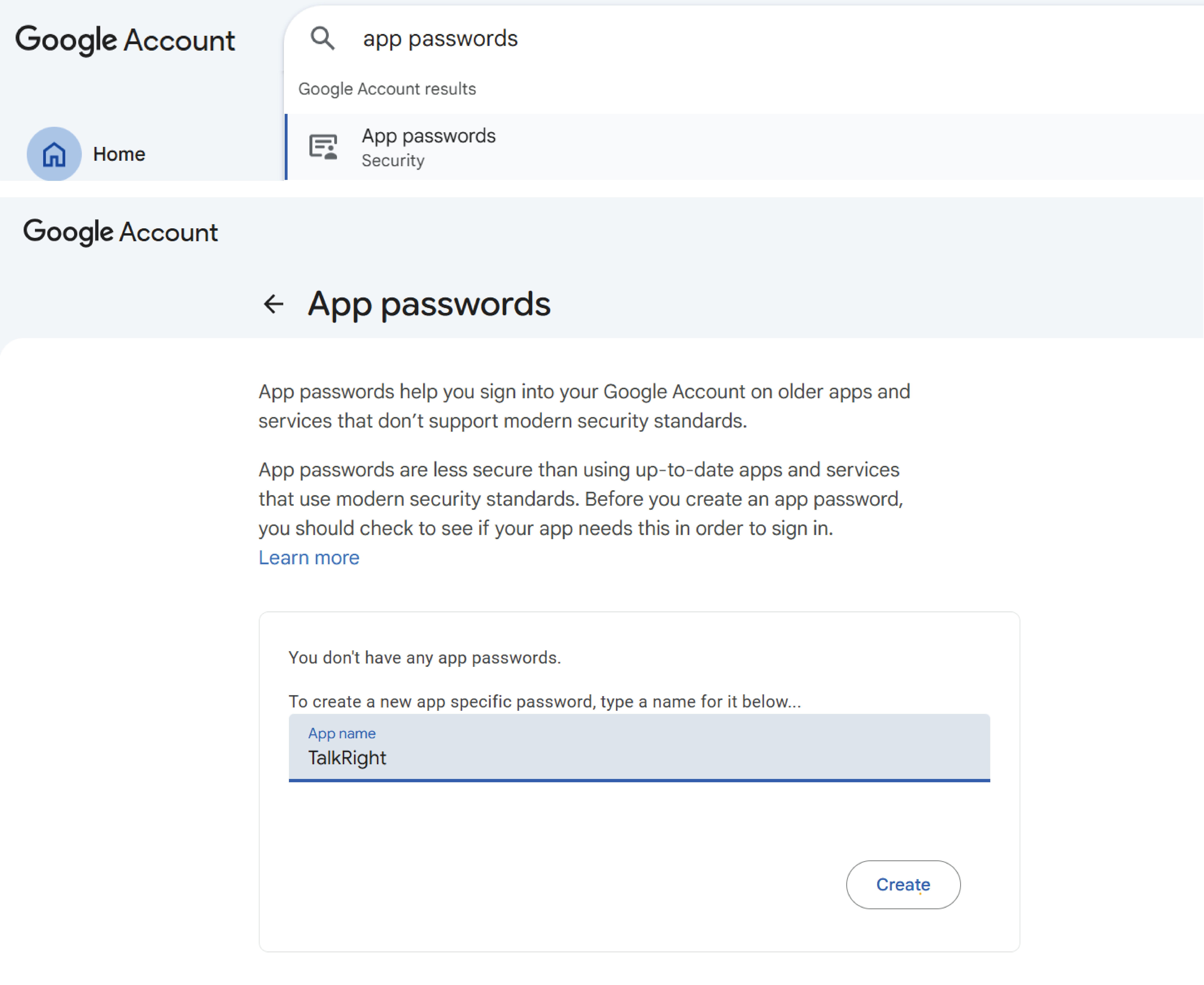Open the Home sidebar label
The image size is (1204, 985).
pos(119,154)
